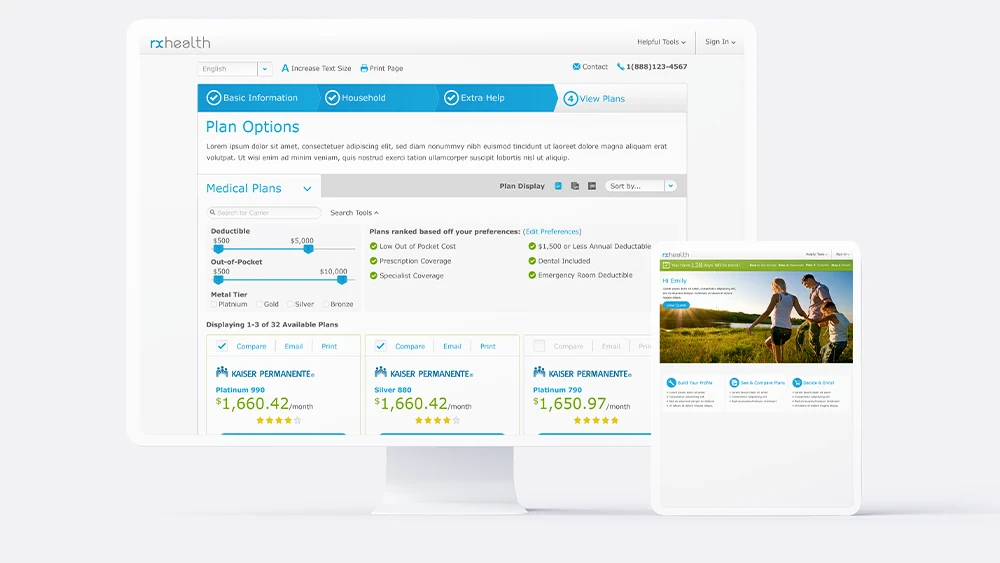The width and height of the screenshot is (1000, 563).
Task: Select the first blue Plan Display view icon
Action: click(x=558, y=186)
